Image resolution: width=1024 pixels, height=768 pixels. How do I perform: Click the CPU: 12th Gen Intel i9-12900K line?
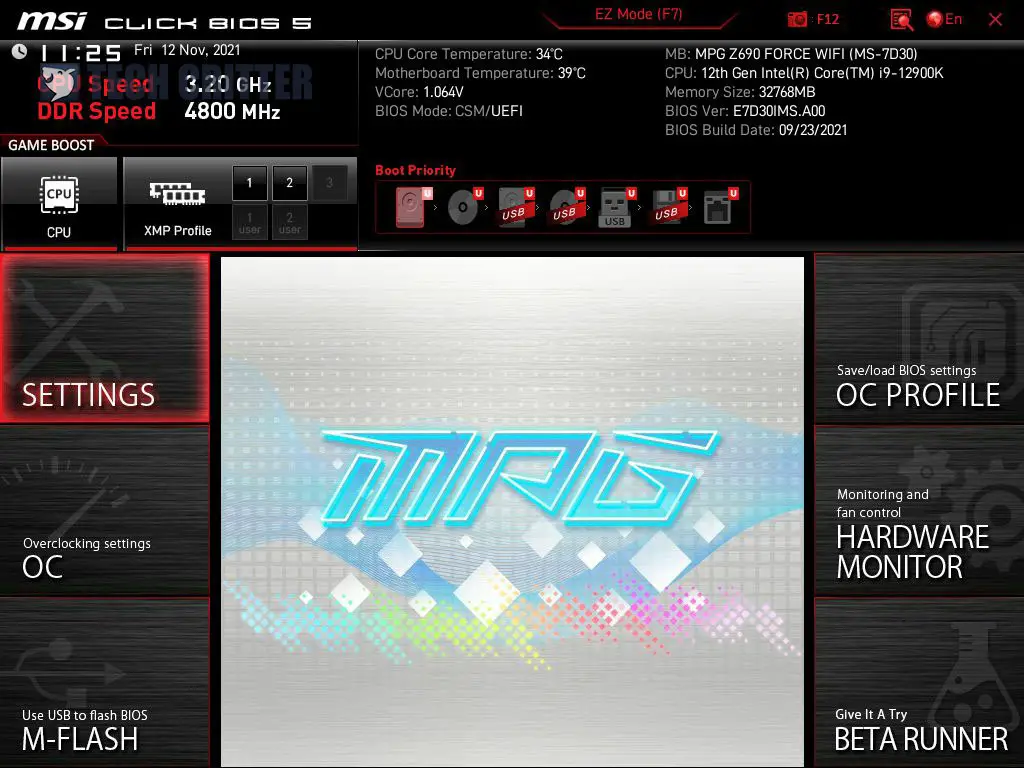point(804,73)
